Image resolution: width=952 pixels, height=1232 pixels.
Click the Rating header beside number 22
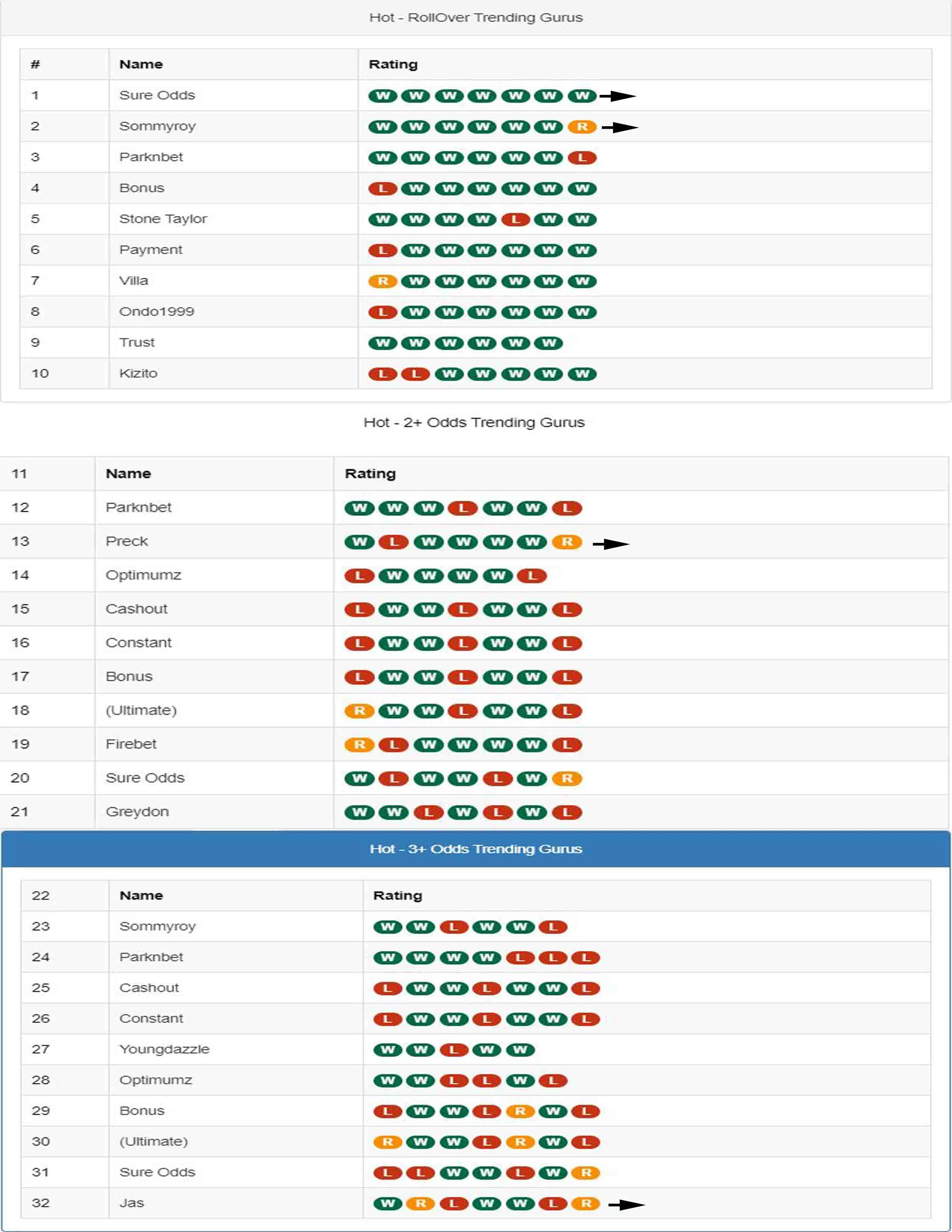(398, 896)
